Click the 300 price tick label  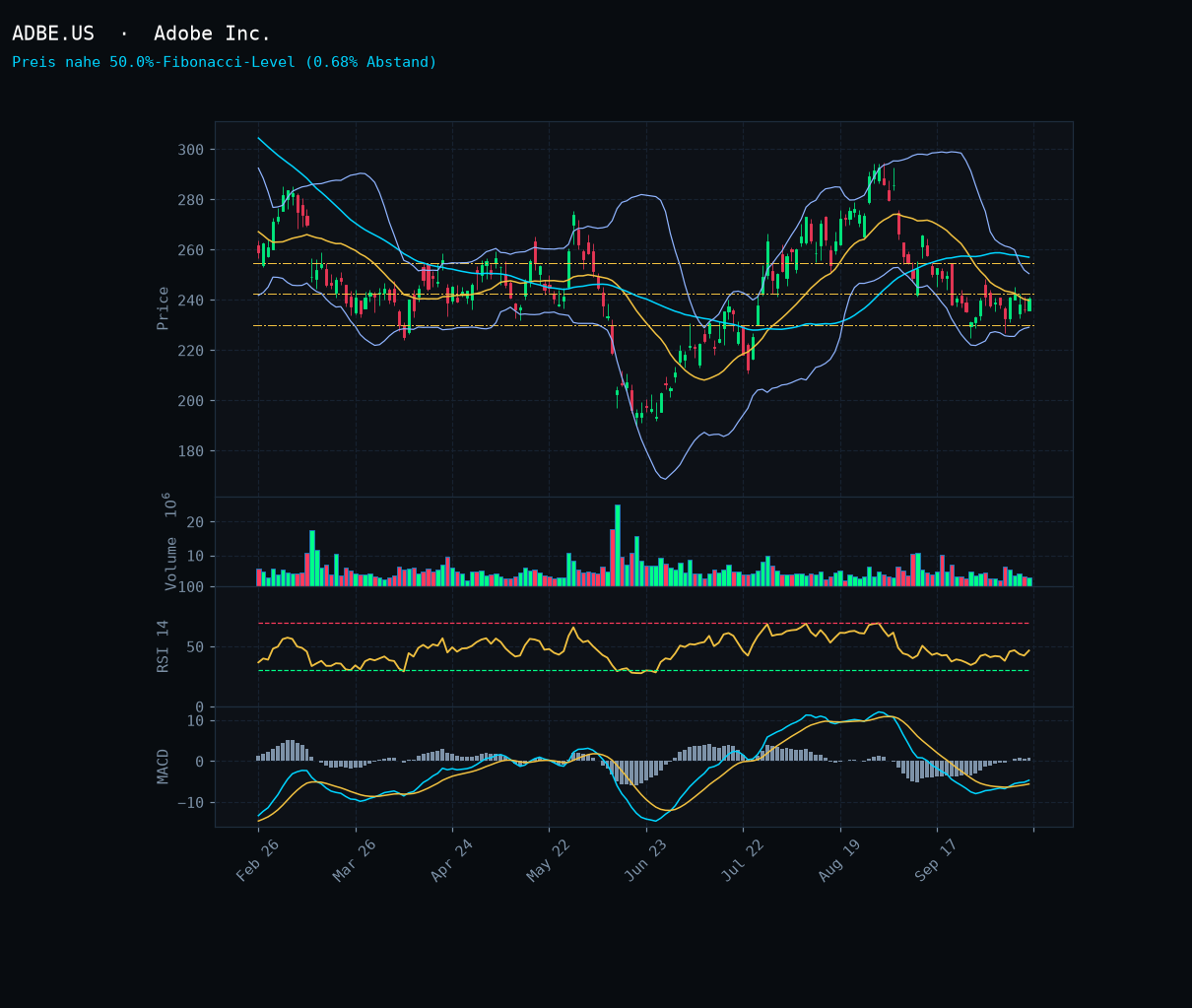[x=190, y=150]
